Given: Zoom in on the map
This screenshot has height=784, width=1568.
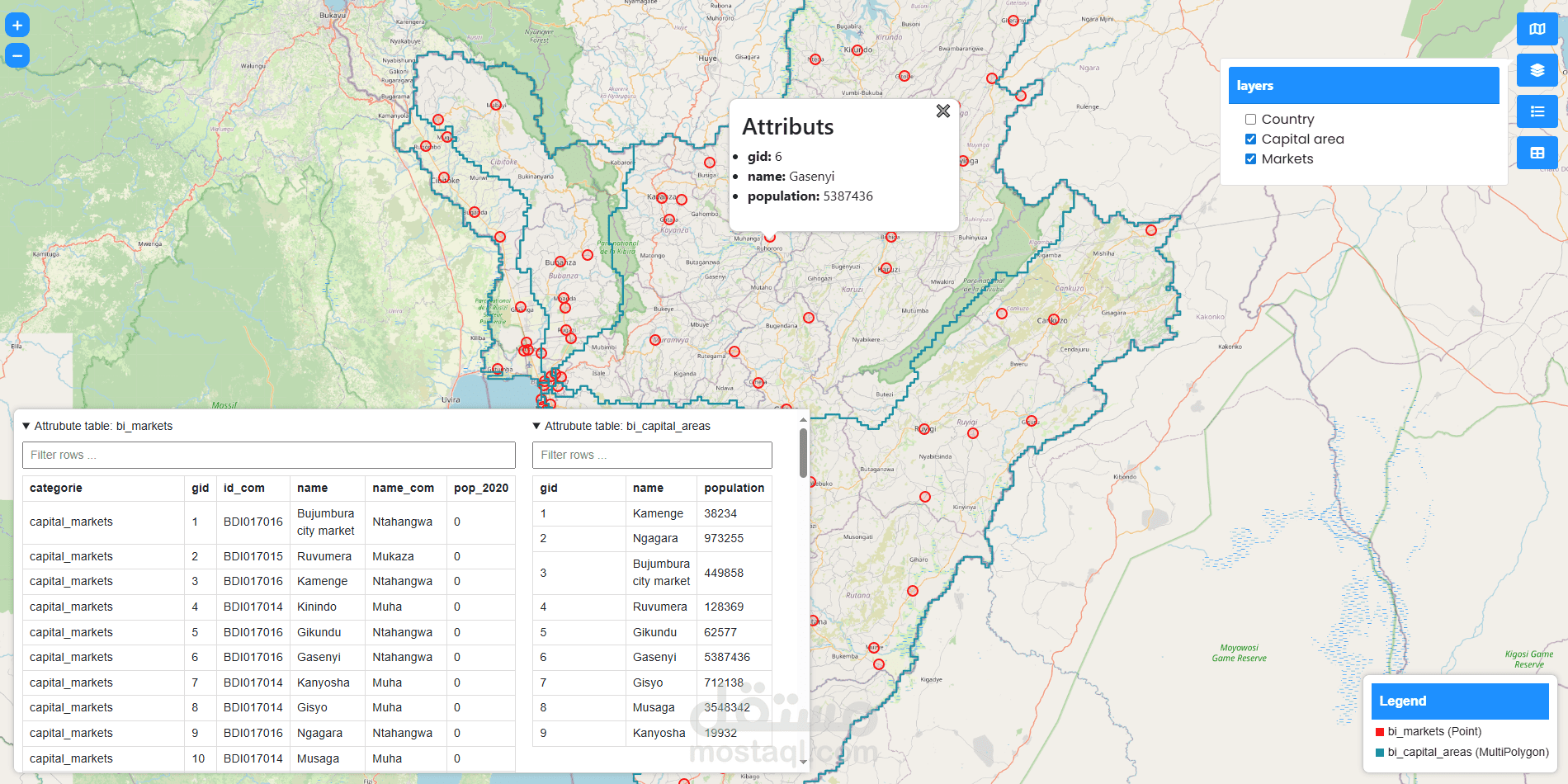Looking at the screenshot, I should (x=17, y=26).
